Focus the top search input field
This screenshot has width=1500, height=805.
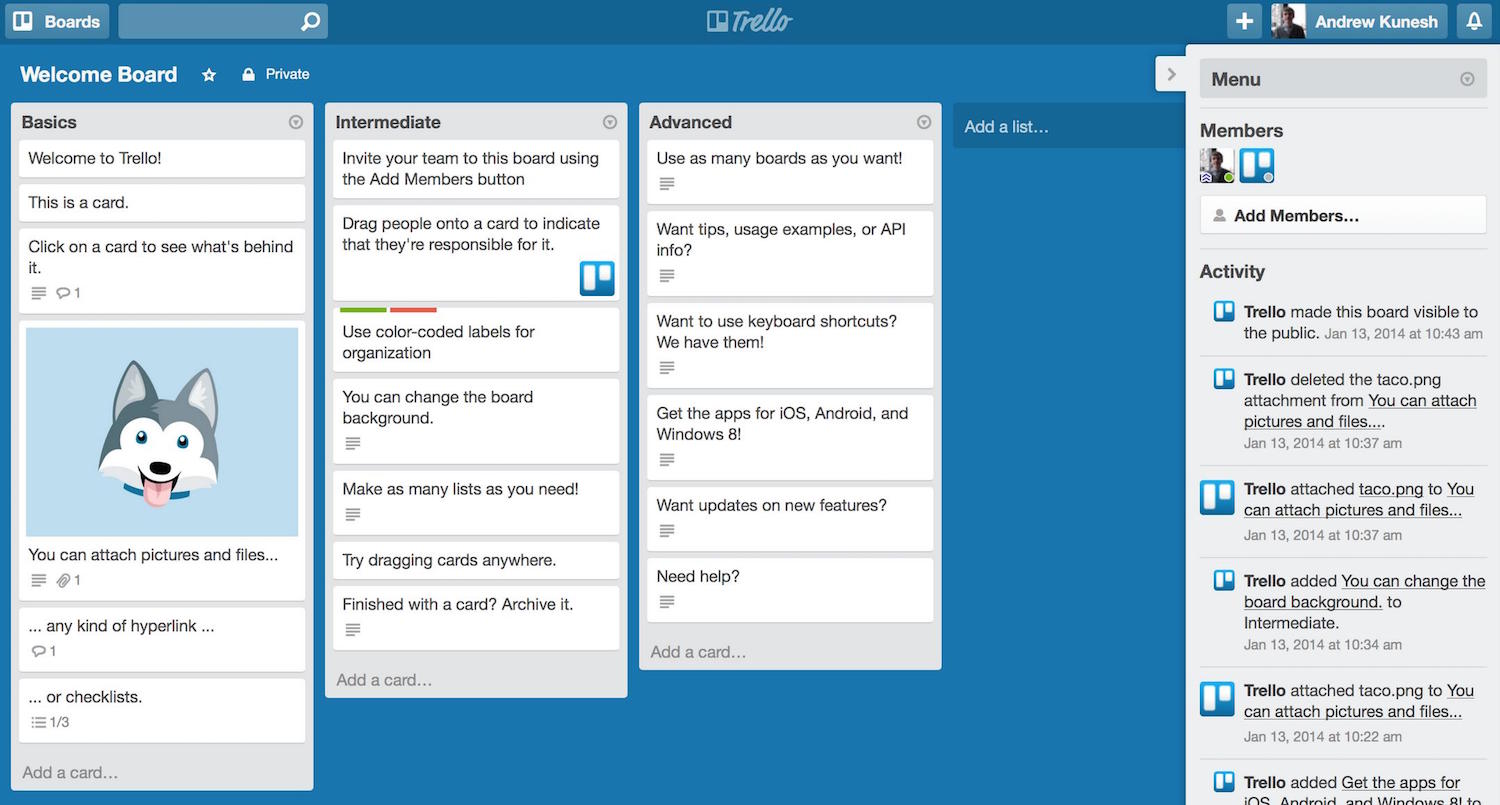[222, 21]
